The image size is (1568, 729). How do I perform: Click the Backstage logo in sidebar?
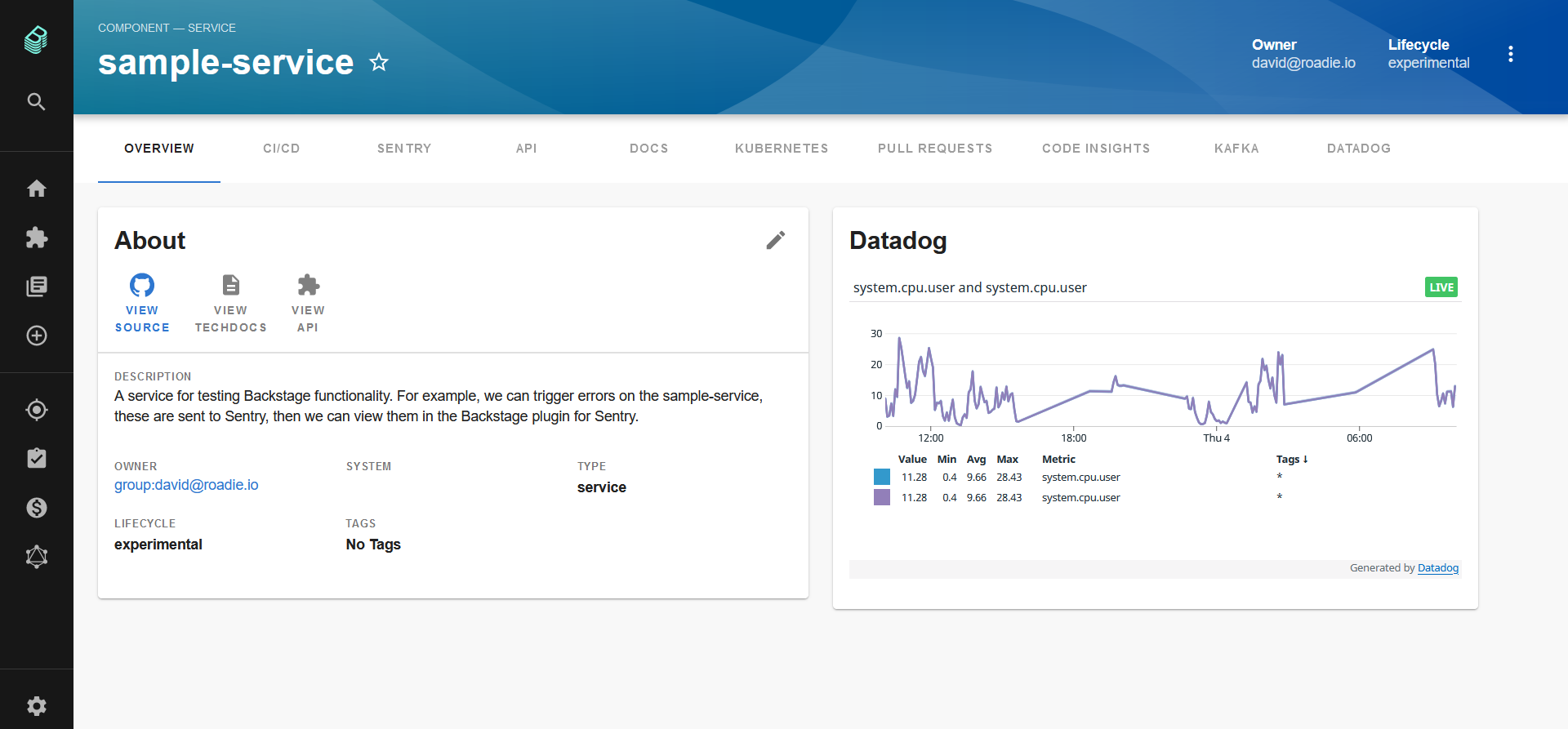point(36,39)
